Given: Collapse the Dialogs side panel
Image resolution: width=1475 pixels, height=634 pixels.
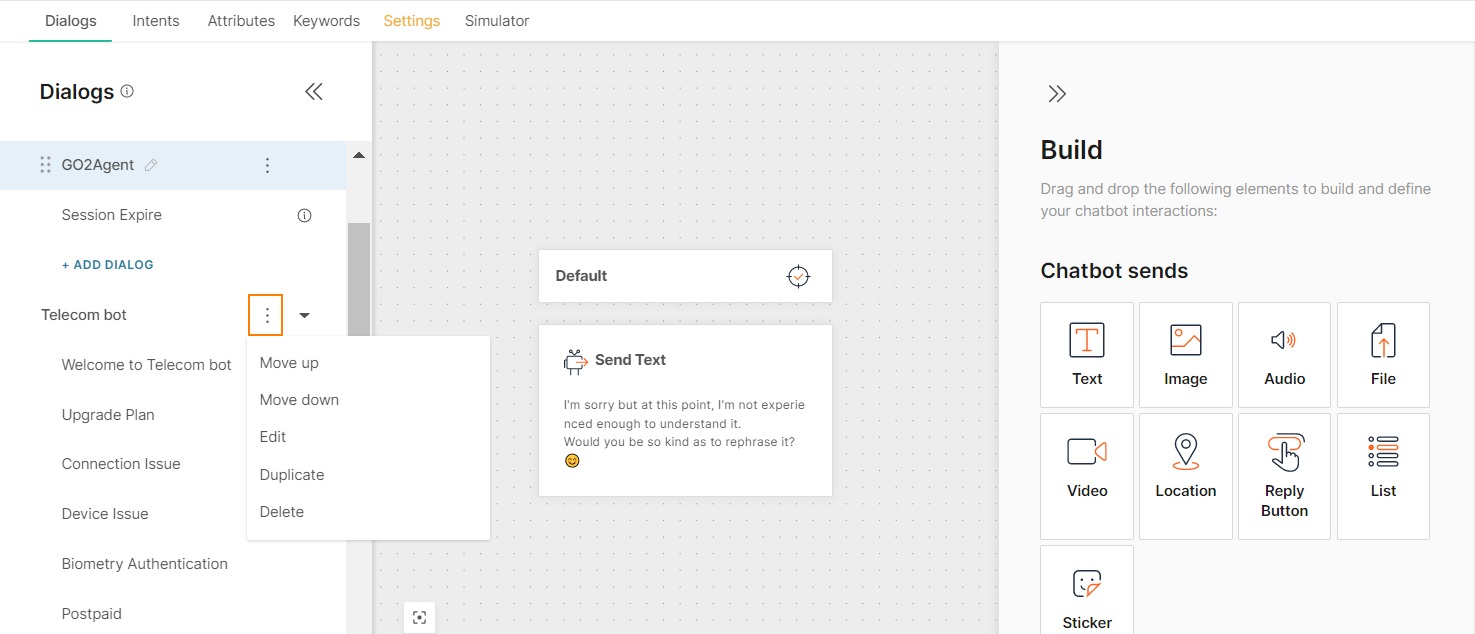Looking at the screenshot, I should [314, 92].
